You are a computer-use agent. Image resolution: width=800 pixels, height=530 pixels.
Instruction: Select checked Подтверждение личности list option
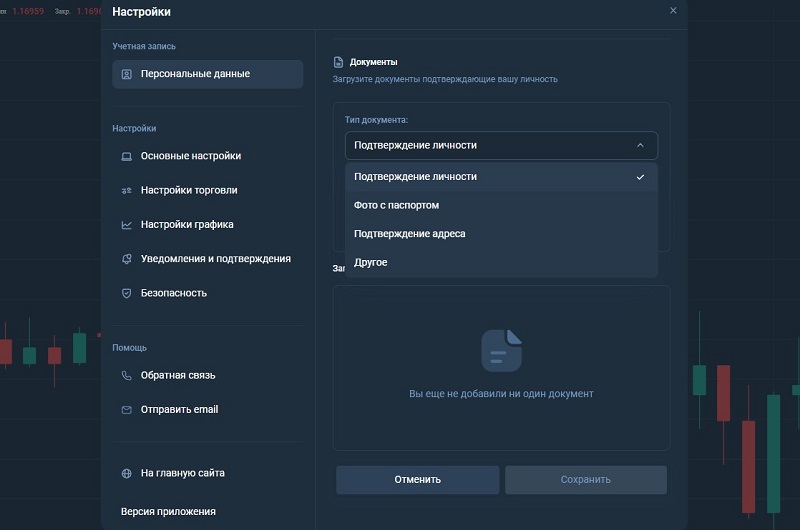coord(416,177)
